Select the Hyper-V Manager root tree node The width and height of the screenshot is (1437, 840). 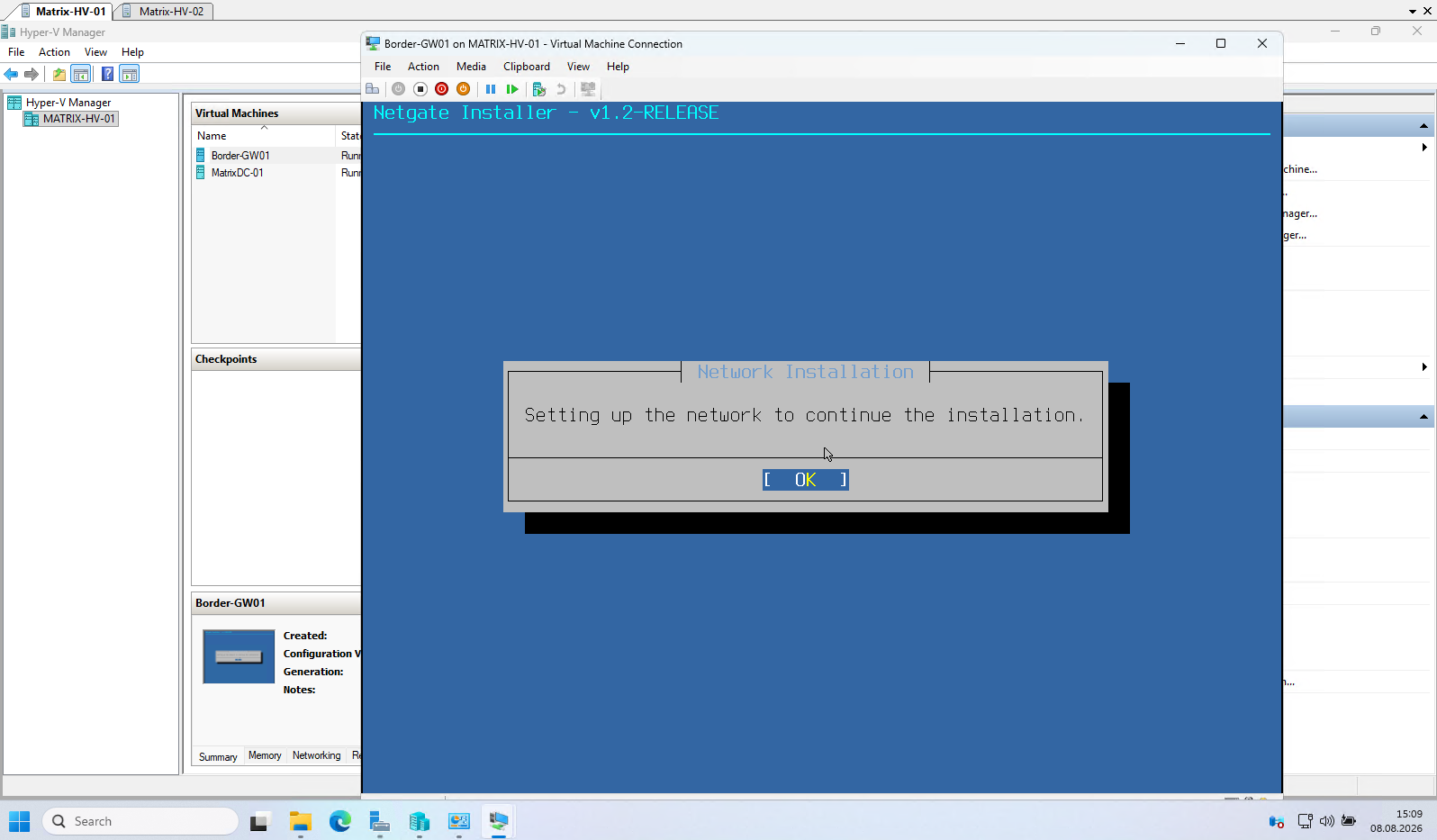[x=59, y=103]
